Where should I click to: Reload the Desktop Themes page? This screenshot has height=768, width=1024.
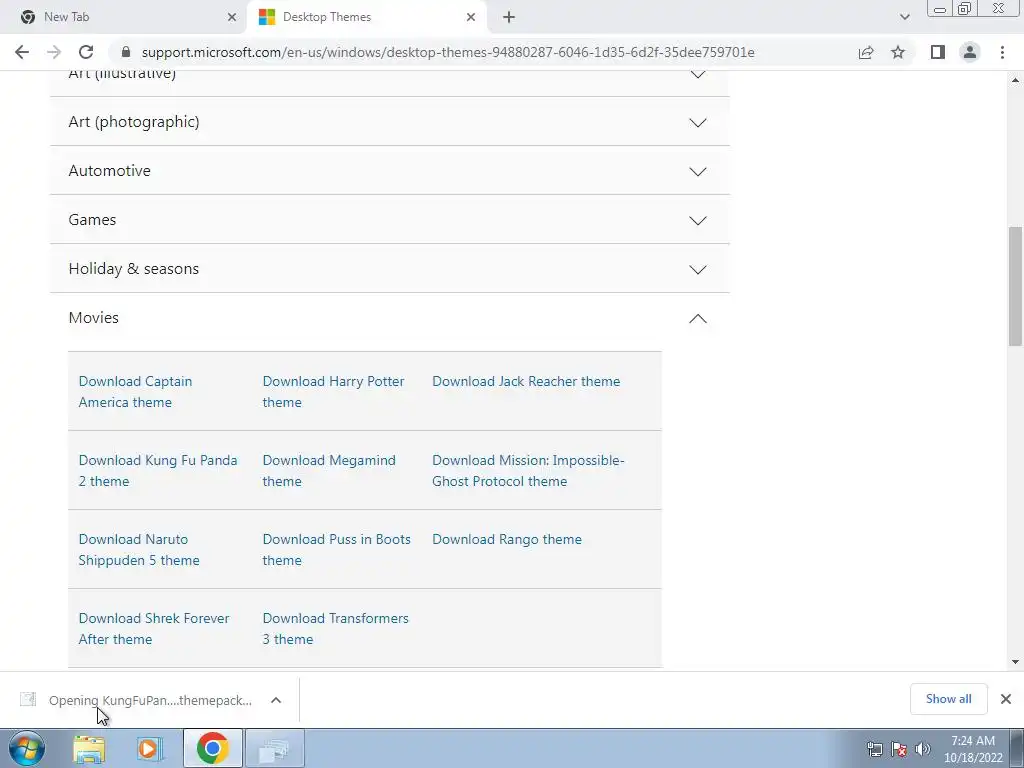(x=86, y=52)
